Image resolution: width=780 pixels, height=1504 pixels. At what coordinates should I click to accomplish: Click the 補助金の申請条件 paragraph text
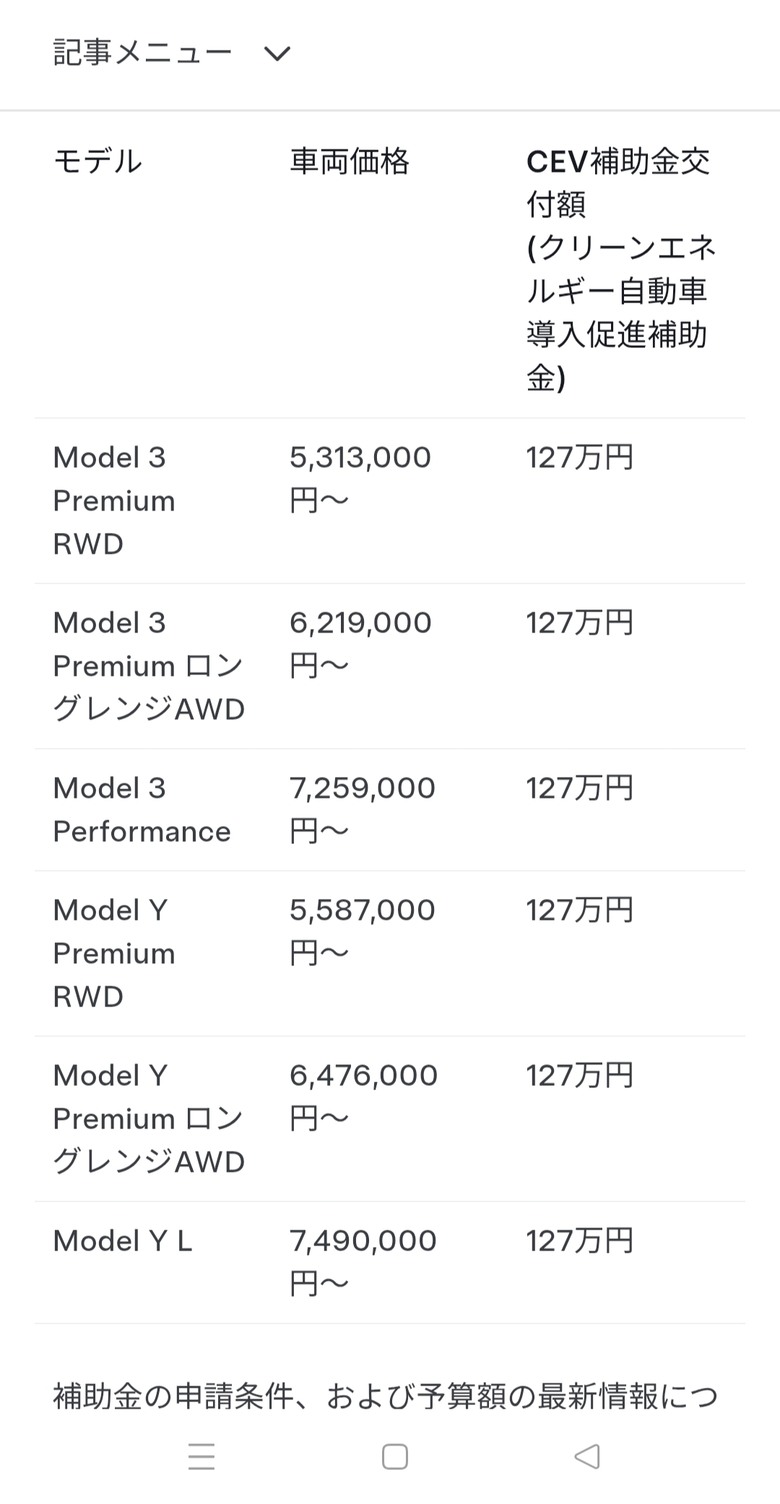[x=386, y=1396]
